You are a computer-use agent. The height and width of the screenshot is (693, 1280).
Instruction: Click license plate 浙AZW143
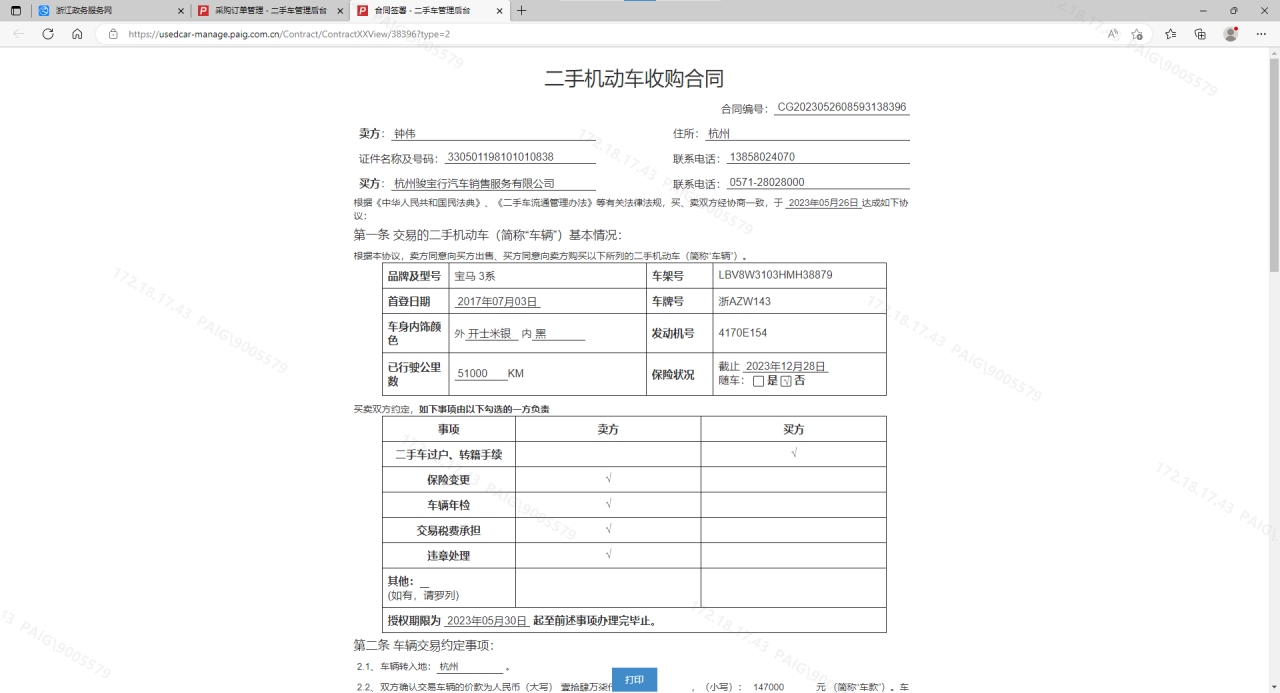(x=744, y=301)
